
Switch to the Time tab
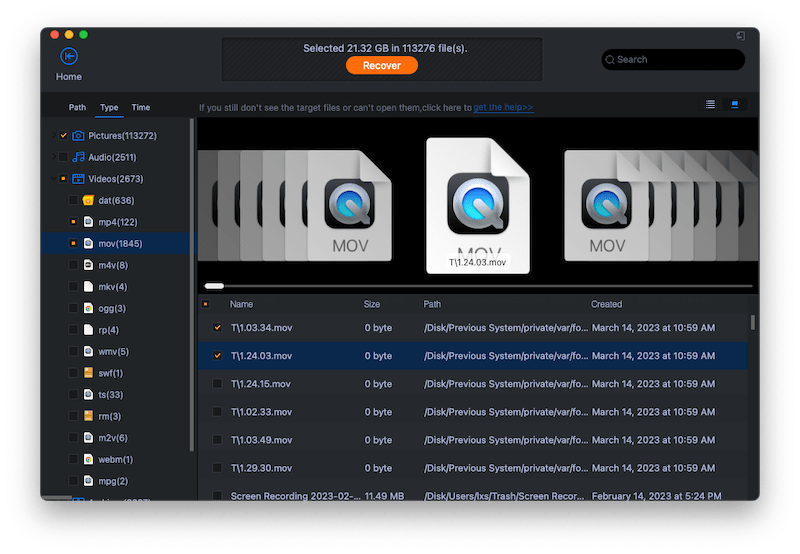141,107
